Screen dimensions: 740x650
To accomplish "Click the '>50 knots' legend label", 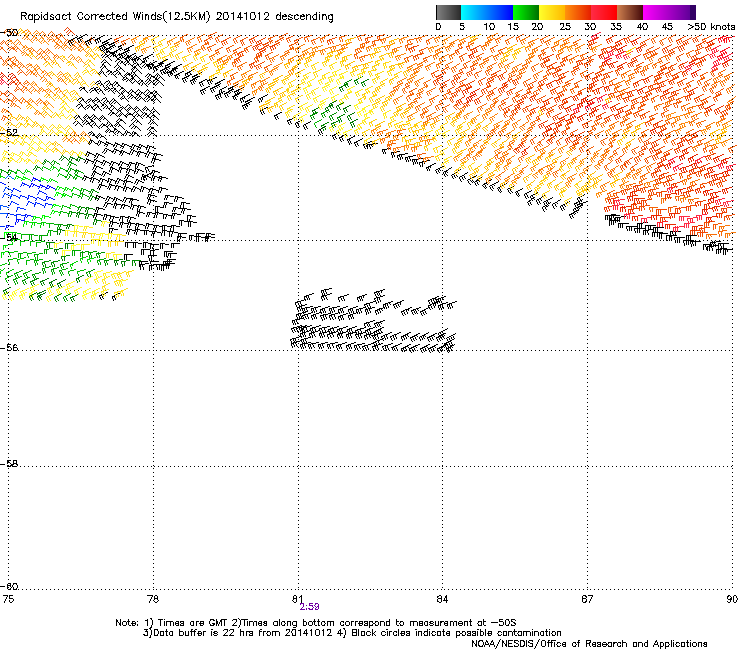I will [711, 27].
